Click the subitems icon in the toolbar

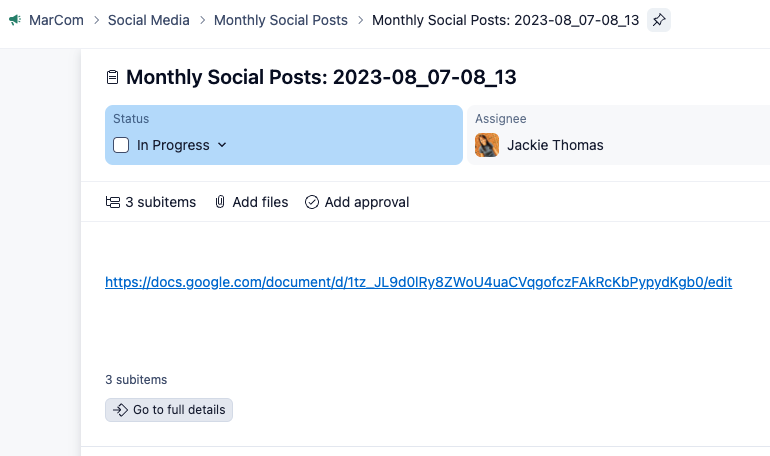click(113, 202)
